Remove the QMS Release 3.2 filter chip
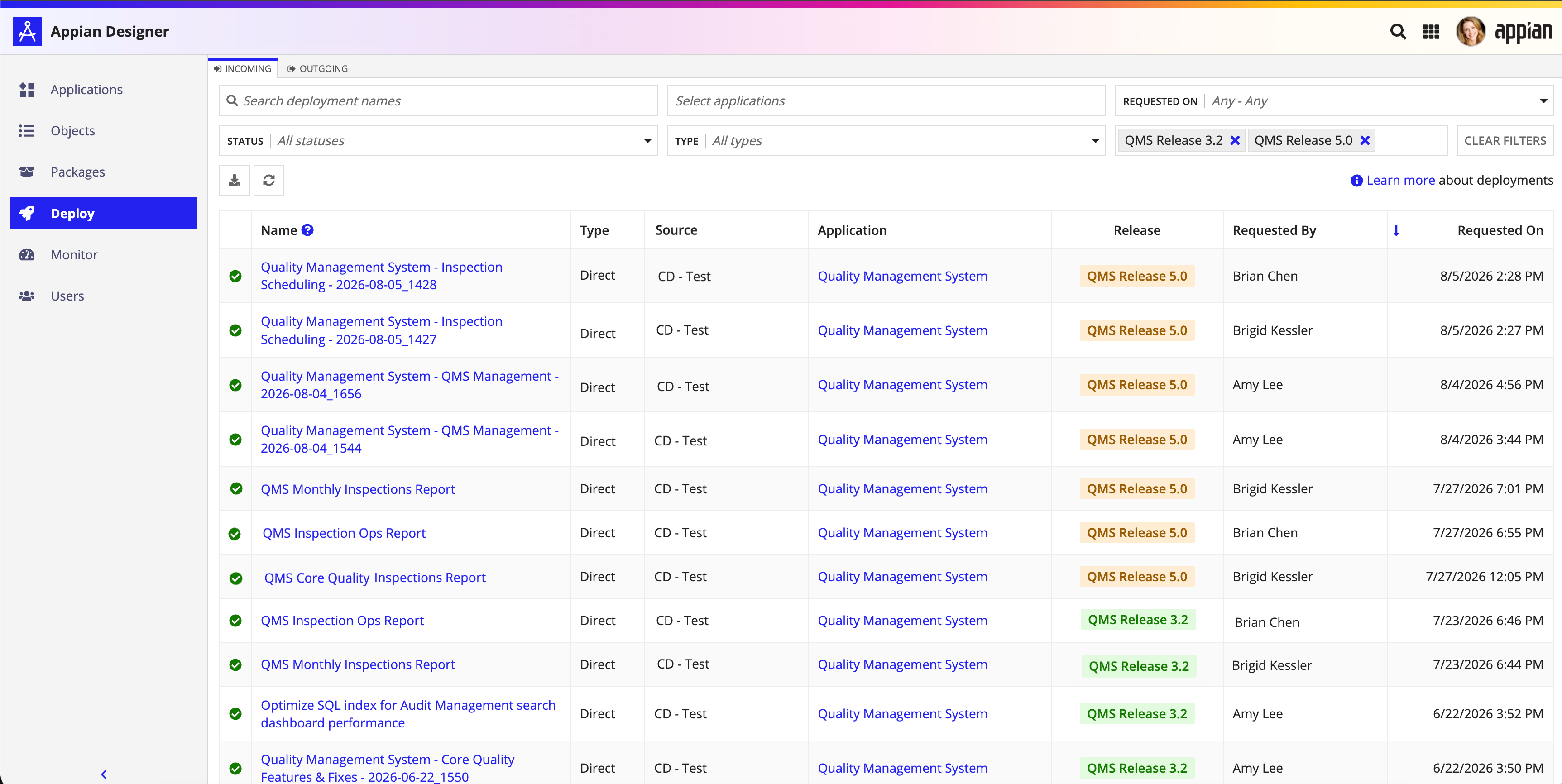Viewport: 1562px width, 784px height. coord(1235,141)
